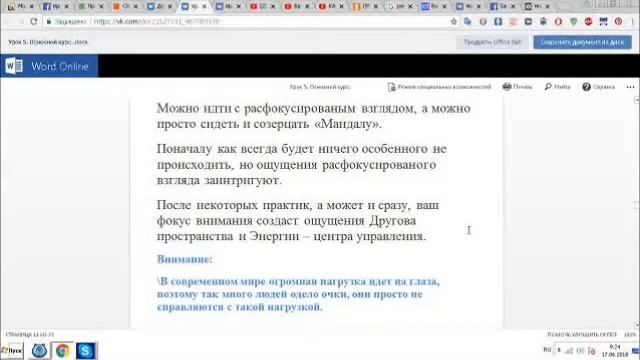Click the green shield extension icon
Screen dimensions: 640x360
click(573, 22)
